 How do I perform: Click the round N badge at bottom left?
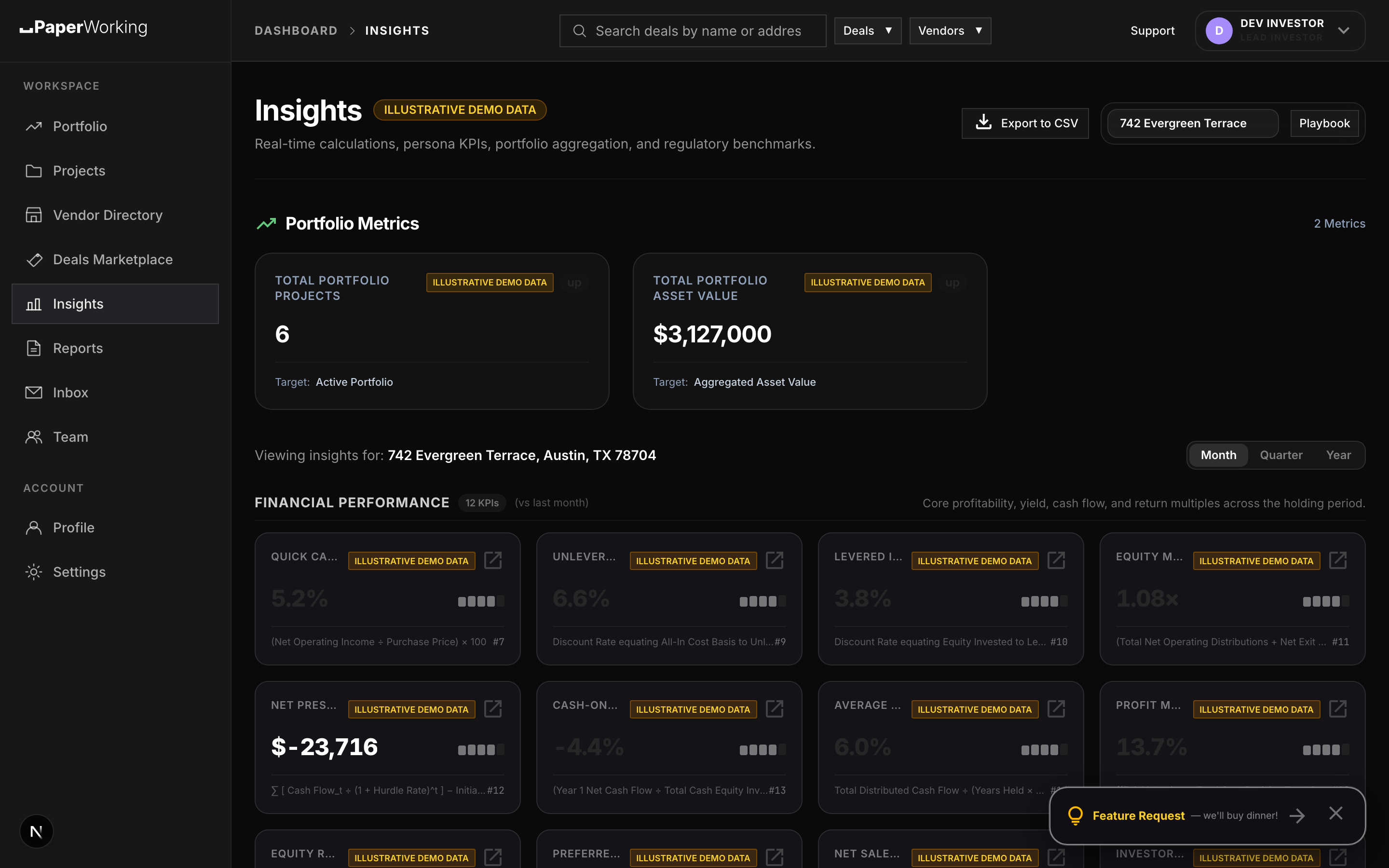pos(36,831)
